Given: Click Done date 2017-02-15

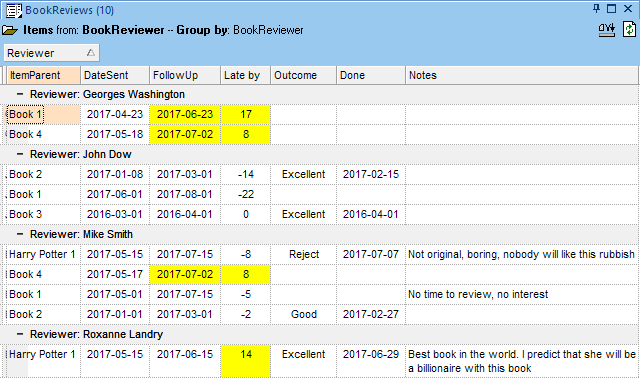Looking at the screenshot, I should point(371,174).
